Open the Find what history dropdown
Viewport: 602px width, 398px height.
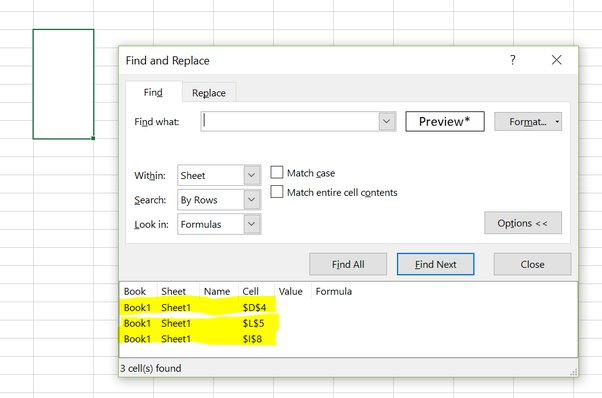(x=387, y=122)
